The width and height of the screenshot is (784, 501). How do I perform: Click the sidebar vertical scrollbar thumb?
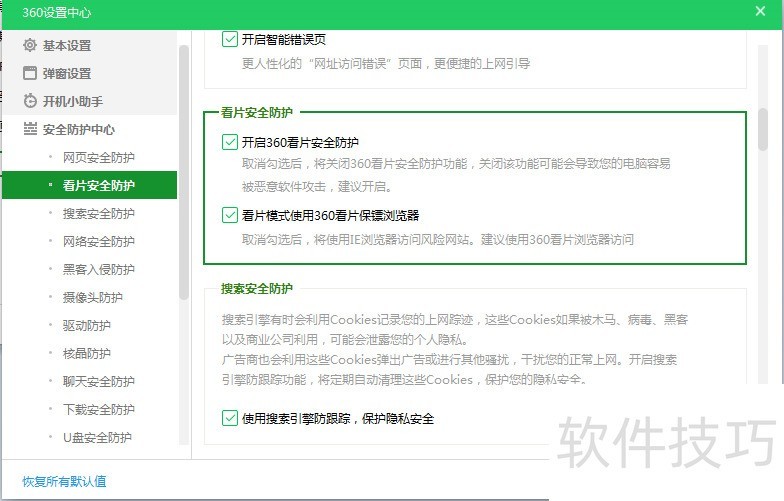tap(184, 172)
